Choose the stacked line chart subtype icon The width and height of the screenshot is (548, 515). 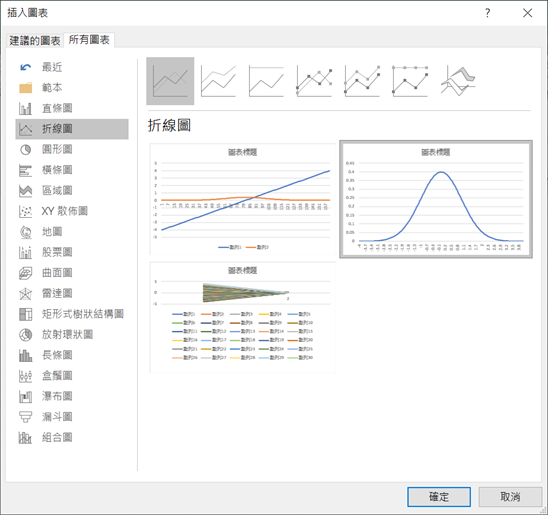218,81
